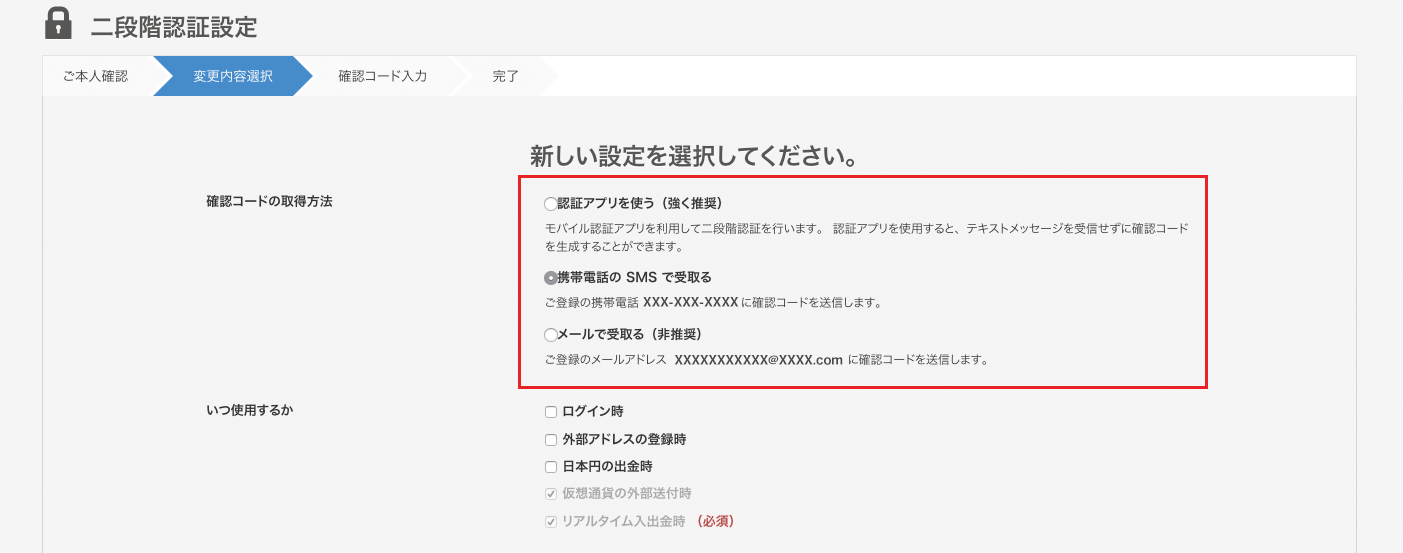Click the masked email XXXXXXXXXXX@XXXX.com

759,360
